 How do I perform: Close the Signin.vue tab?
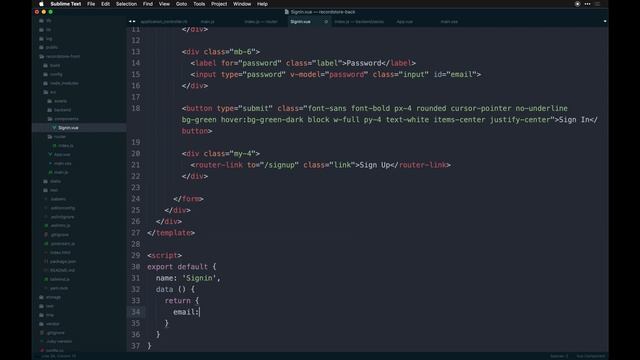click(326, 22)
